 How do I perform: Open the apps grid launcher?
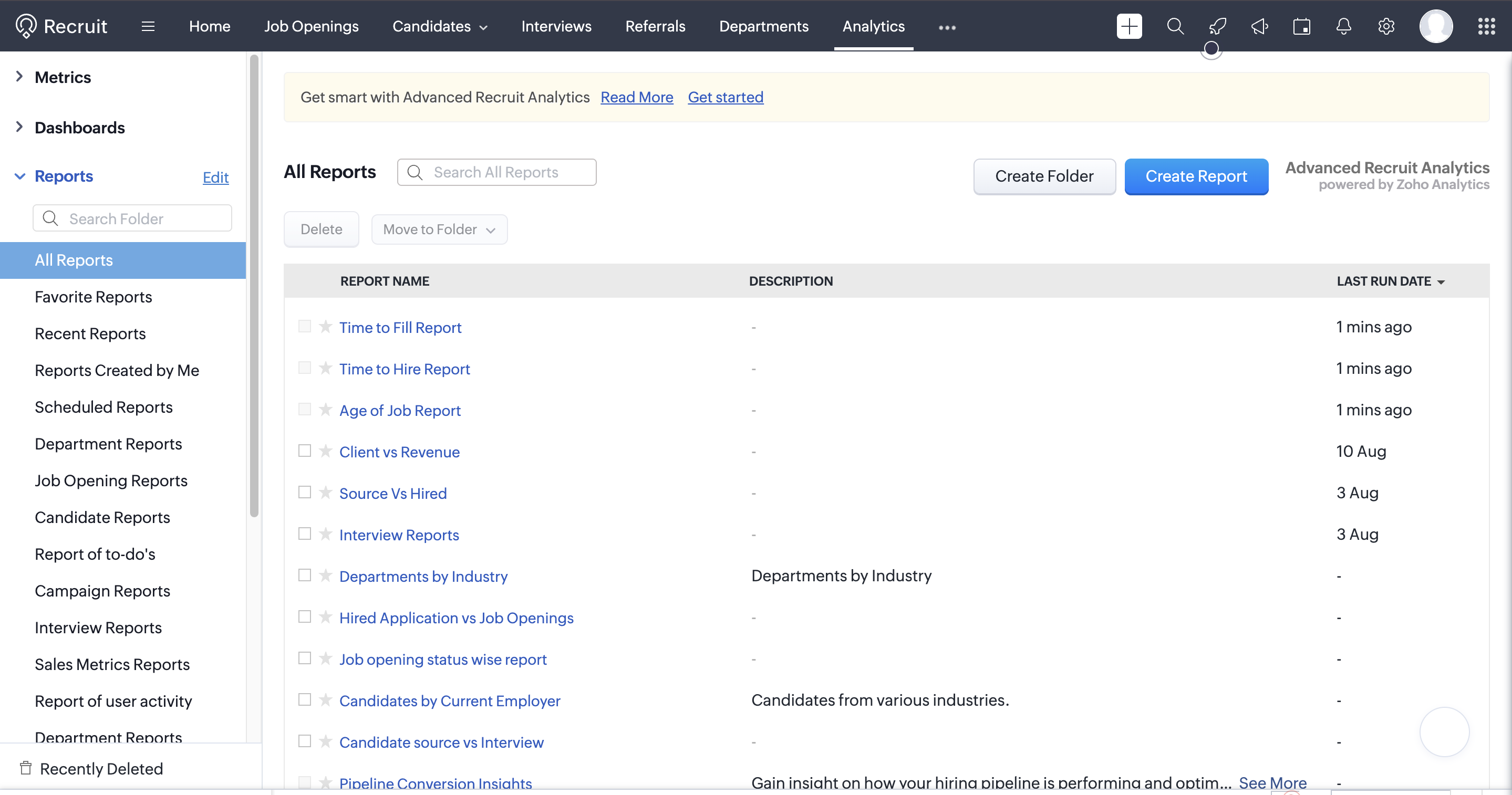[1486, 26]
